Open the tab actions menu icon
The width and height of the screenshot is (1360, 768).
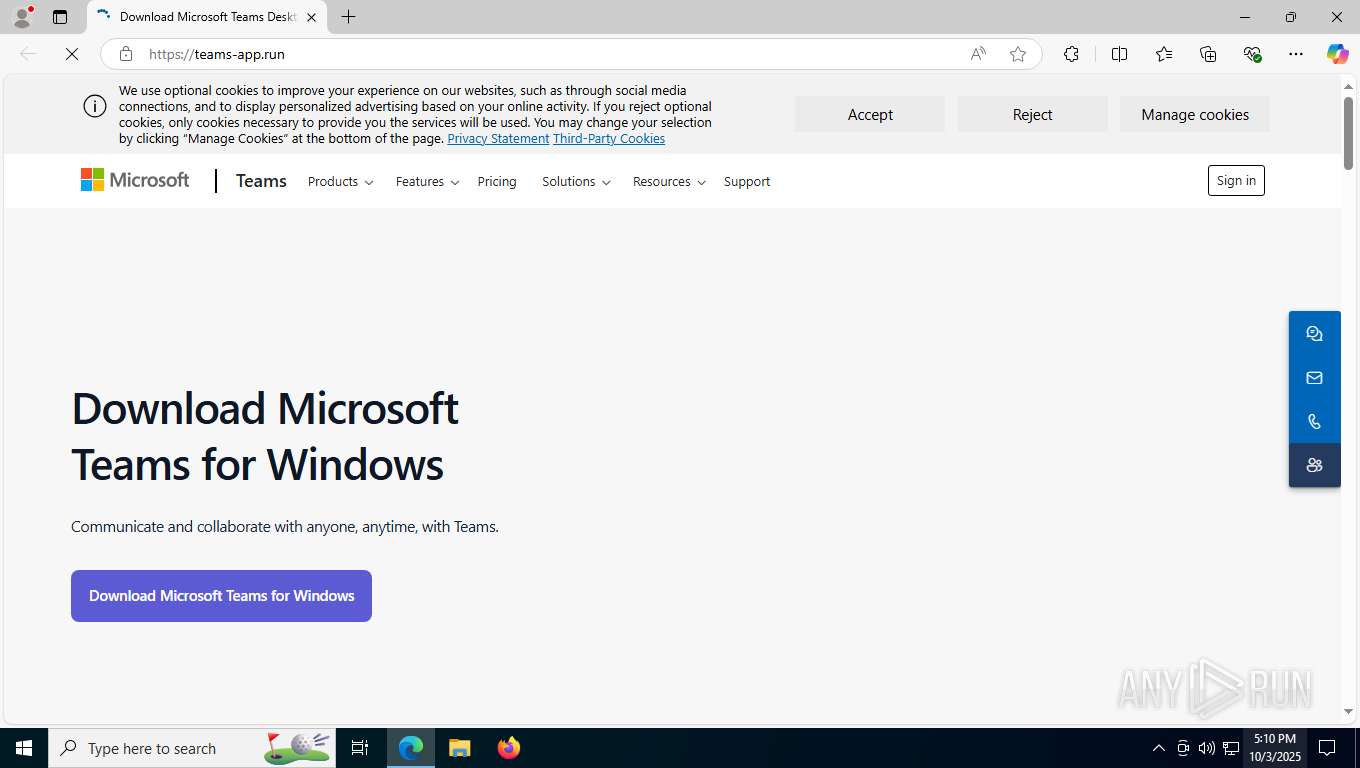[60, 17]
